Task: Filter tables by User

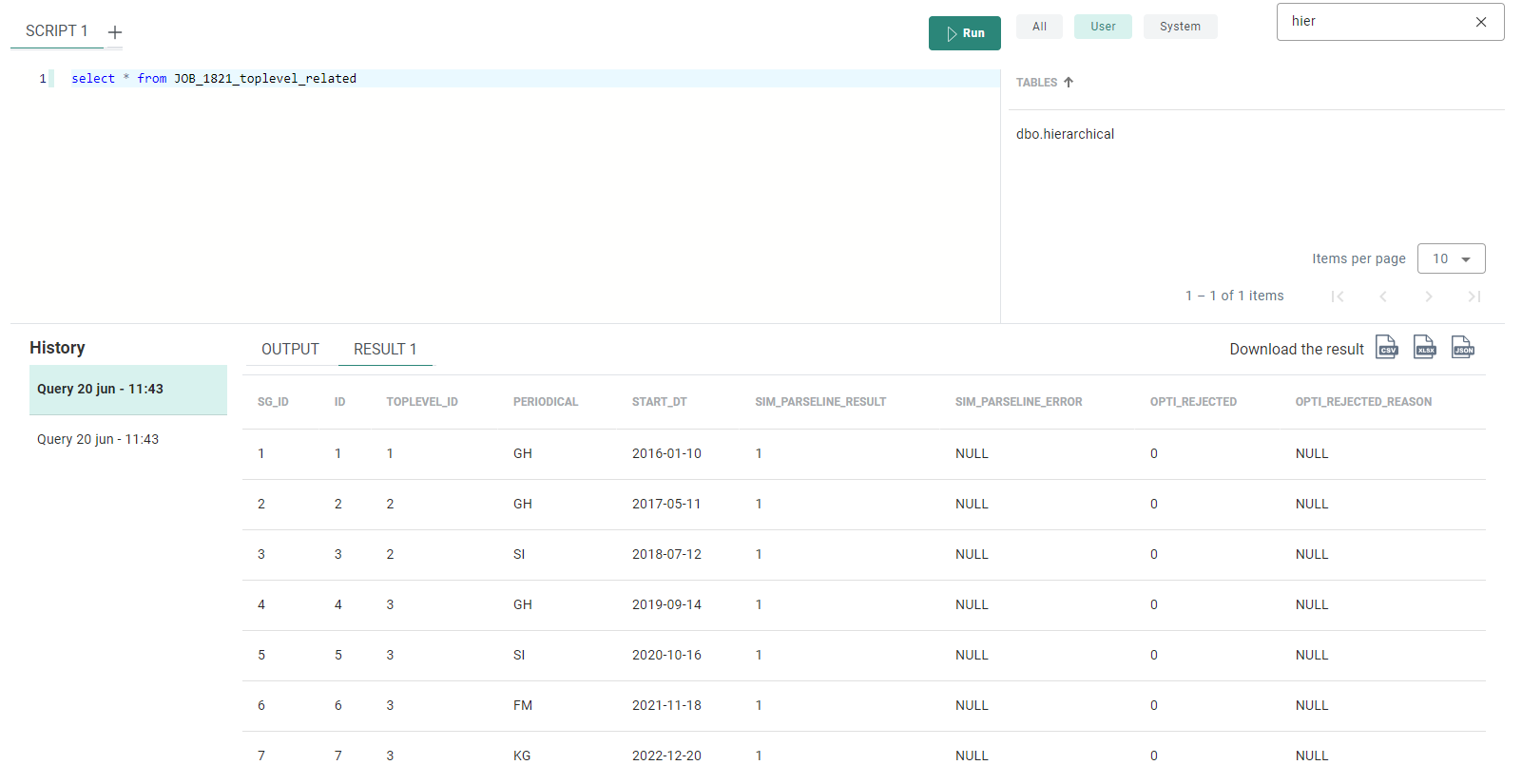Action: 1103,27
